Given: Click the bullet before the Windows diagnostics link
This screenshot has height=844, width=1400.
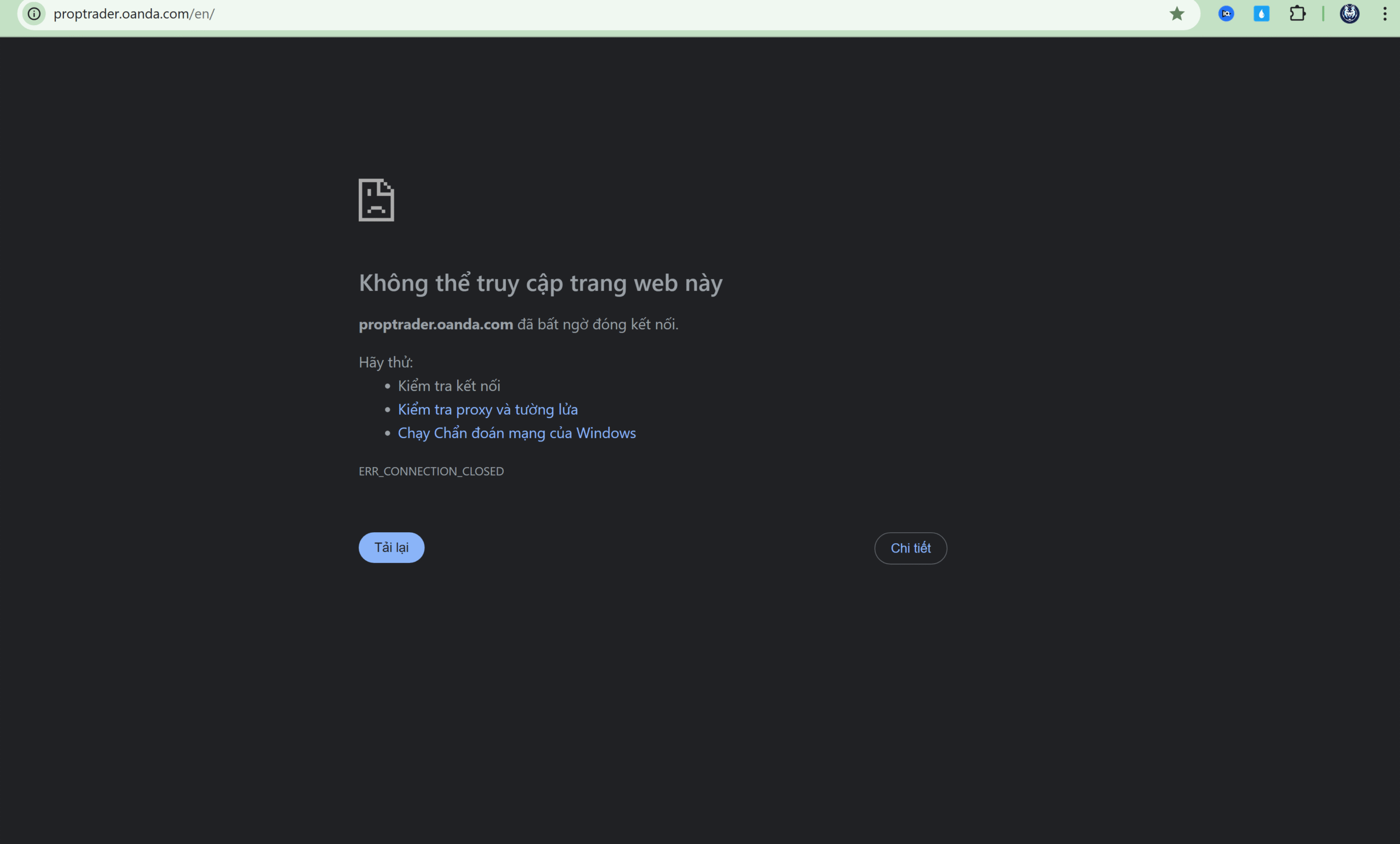Looking at the screenshot, I should 388,433.
